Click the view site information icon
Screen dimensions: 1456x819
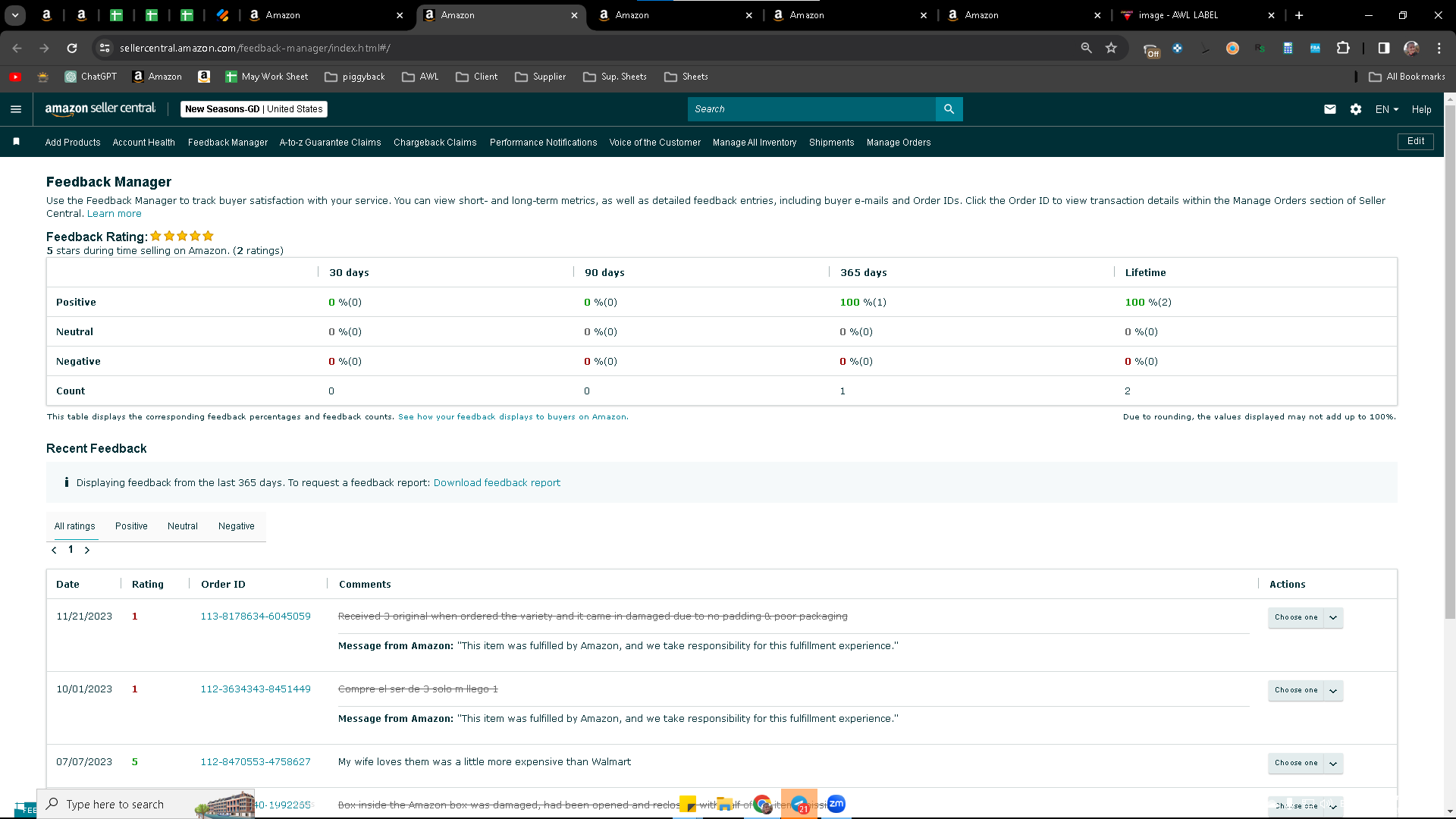[x=105, y=48]
